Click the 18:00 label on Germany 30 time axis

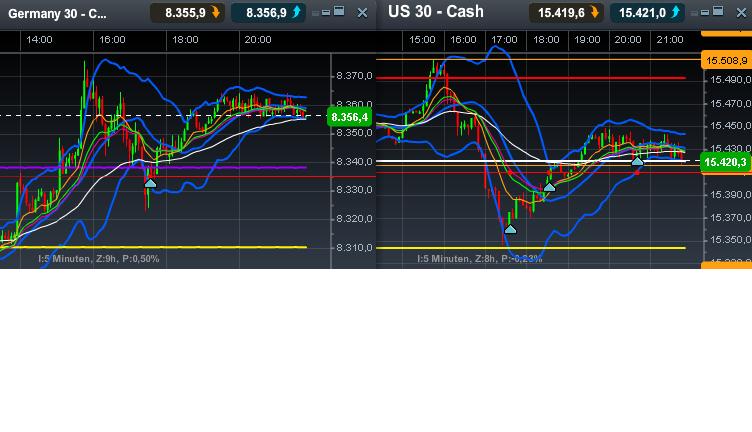point(185,40)
